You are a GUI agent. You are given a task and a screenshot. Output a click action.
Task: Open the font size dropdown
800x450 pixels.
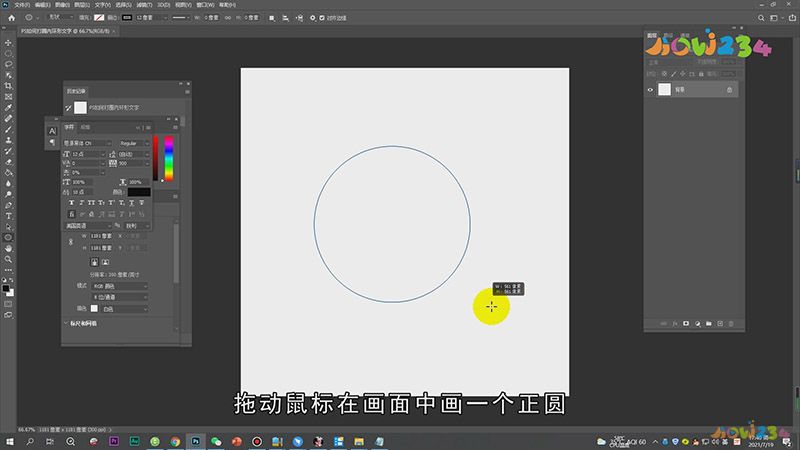tap(103, 154)
